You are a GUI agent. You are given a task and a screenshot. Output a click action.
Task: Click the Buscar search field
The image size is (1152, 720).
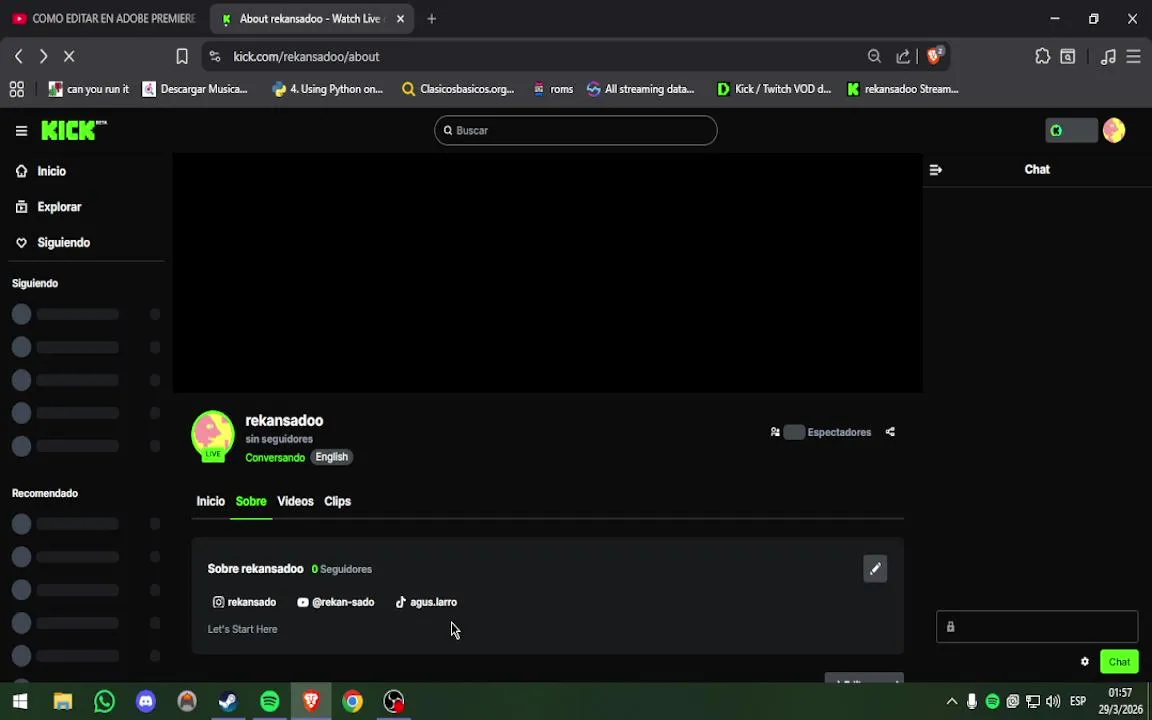(x=575, y=130)
